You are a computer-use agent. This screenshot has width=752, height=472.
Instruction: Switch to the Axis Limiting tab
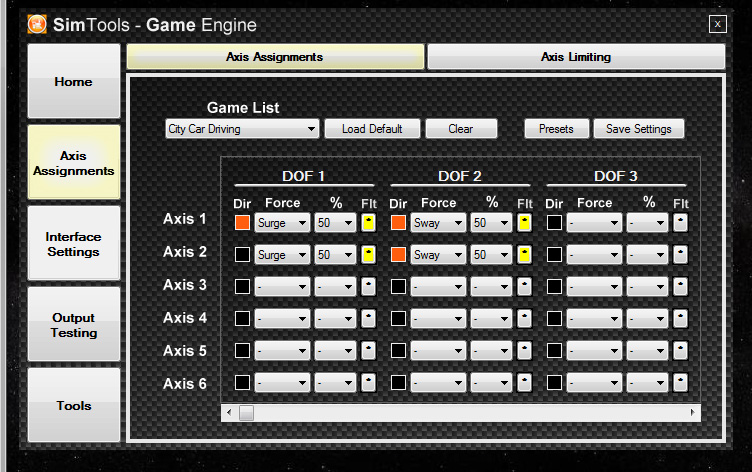[x=576, y=57]
